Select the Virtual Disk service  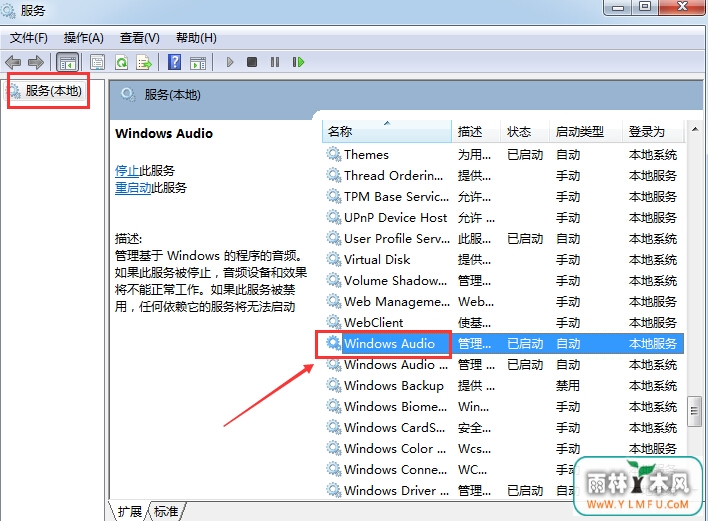tap(503, 260)
